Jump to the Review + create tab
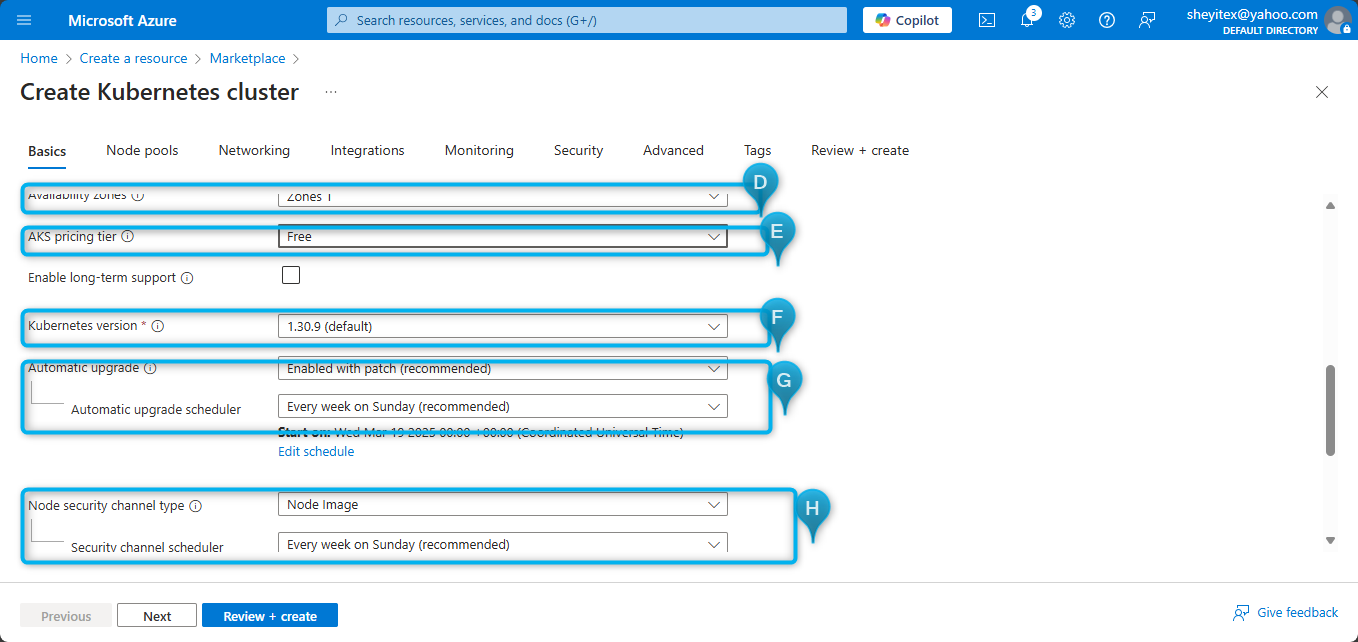The image size is (1358, 642). pos(860,150)
